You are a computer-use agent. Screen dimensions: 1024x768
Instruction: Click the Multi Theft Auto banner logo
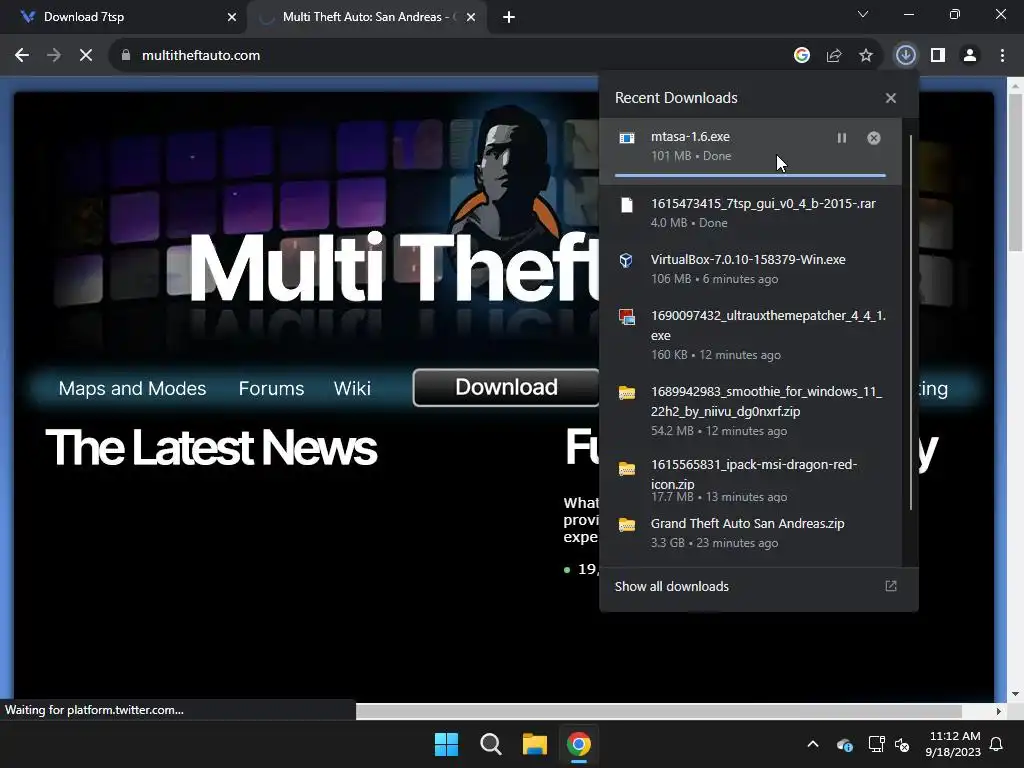(x=395, y=268)
